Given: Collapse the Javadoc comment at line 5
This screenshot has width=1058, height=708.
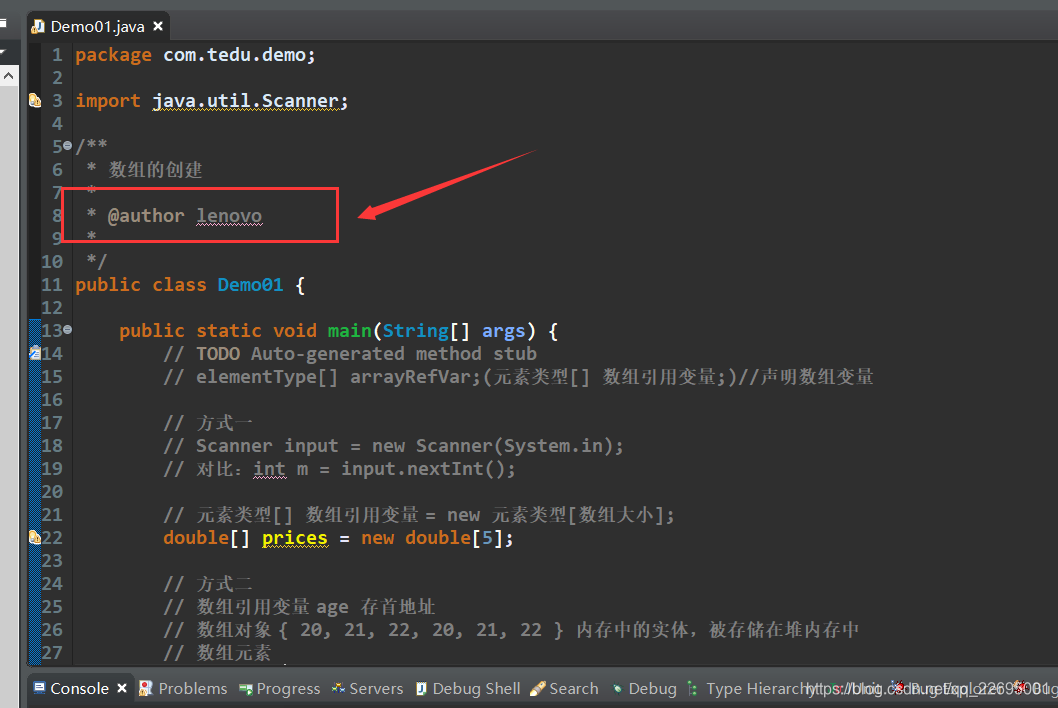Looking at the screenshot, I should [67, 146].
